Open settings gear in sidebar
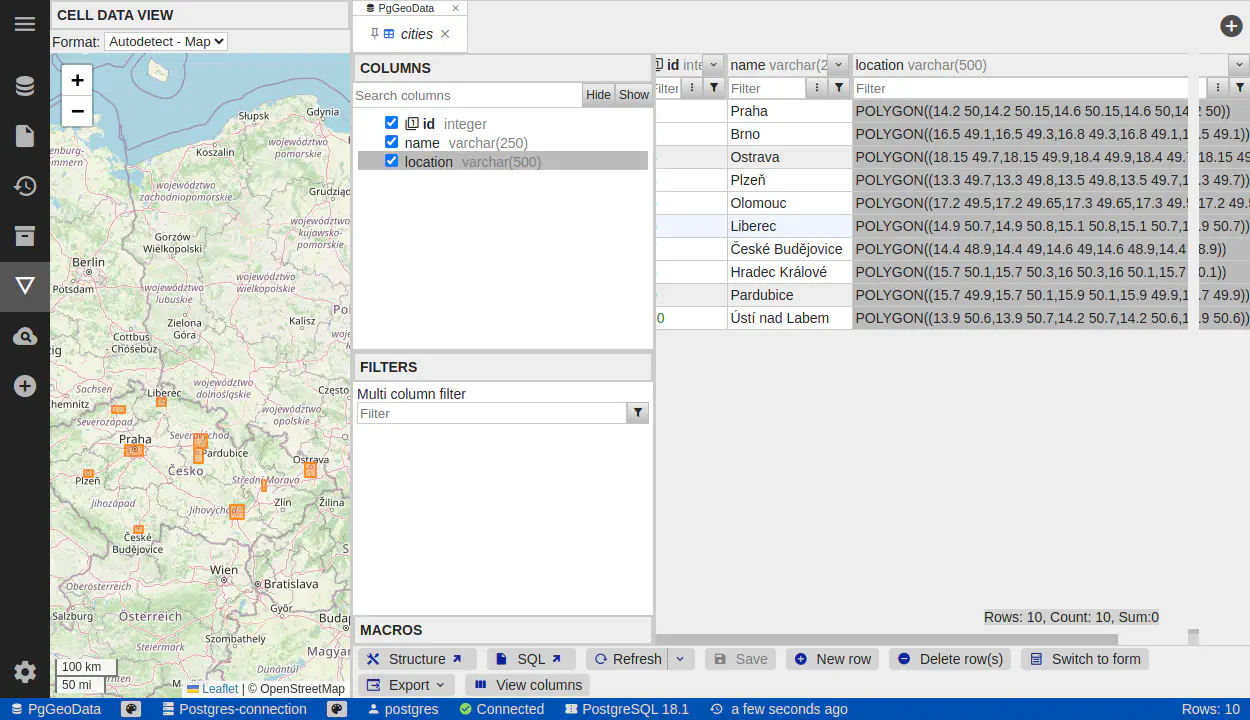This screenshot has width=1250, height=720. click(x=25, y=672)
